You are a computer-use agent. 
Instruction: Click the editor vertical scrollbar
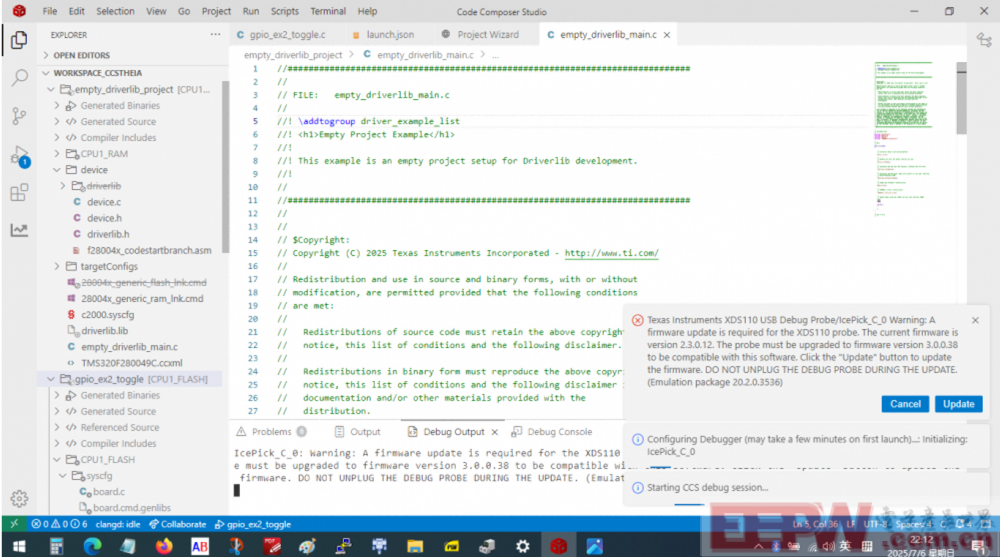pos(961,99)
